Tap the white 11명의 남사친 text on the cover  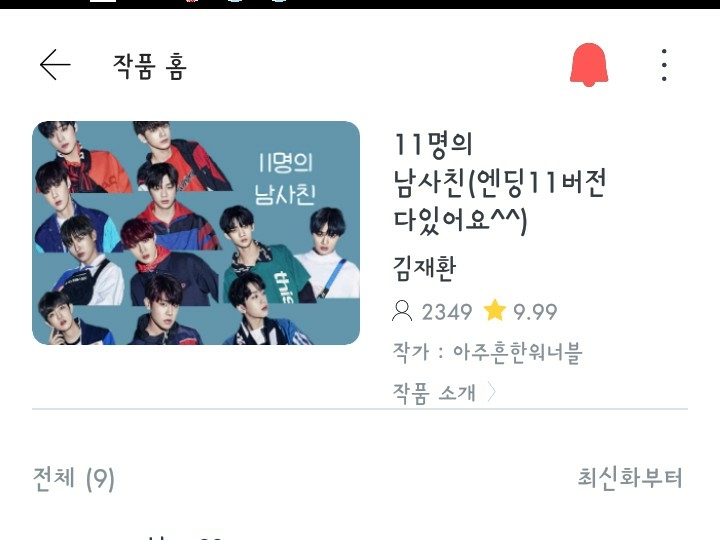pyautogui.click(x=285, y=179)
